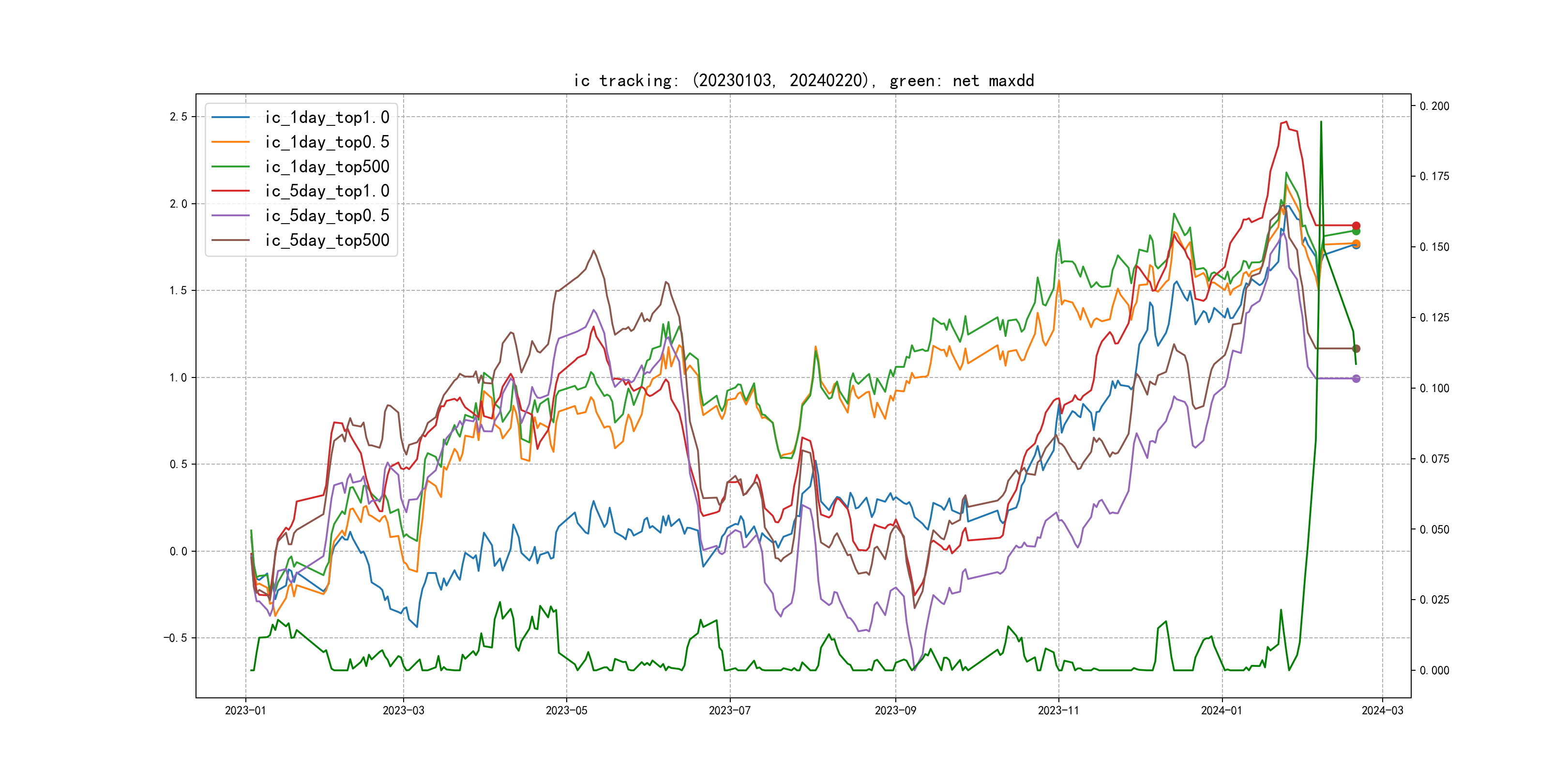Image resolution: width=1568 pixels, height=784 pixels.
Task: Click the ic_5day_top0.5 legend label
Action: pyautogui.click(x=327, y=215)
